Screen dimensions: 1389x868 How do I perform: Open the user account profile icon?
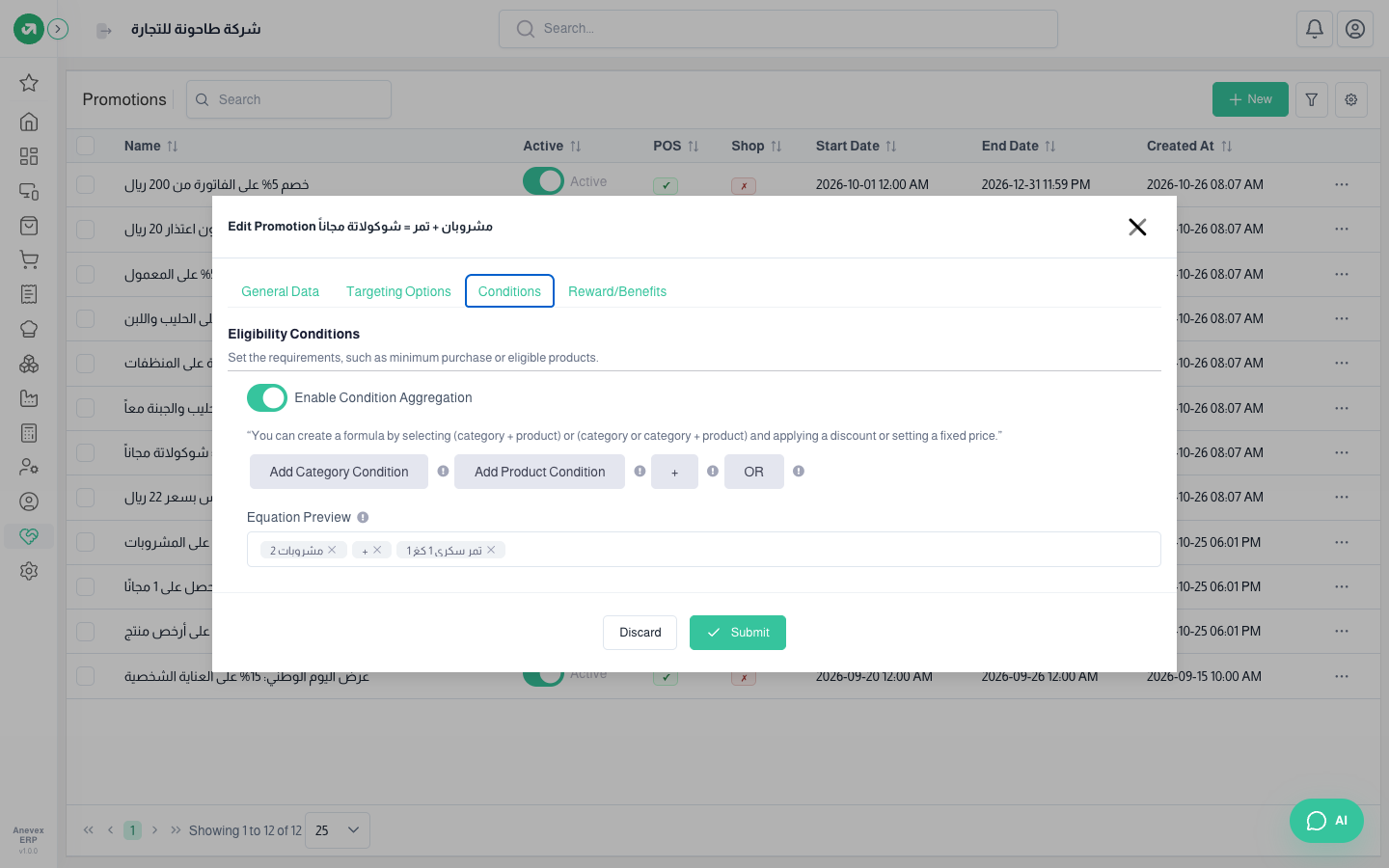1355,29
